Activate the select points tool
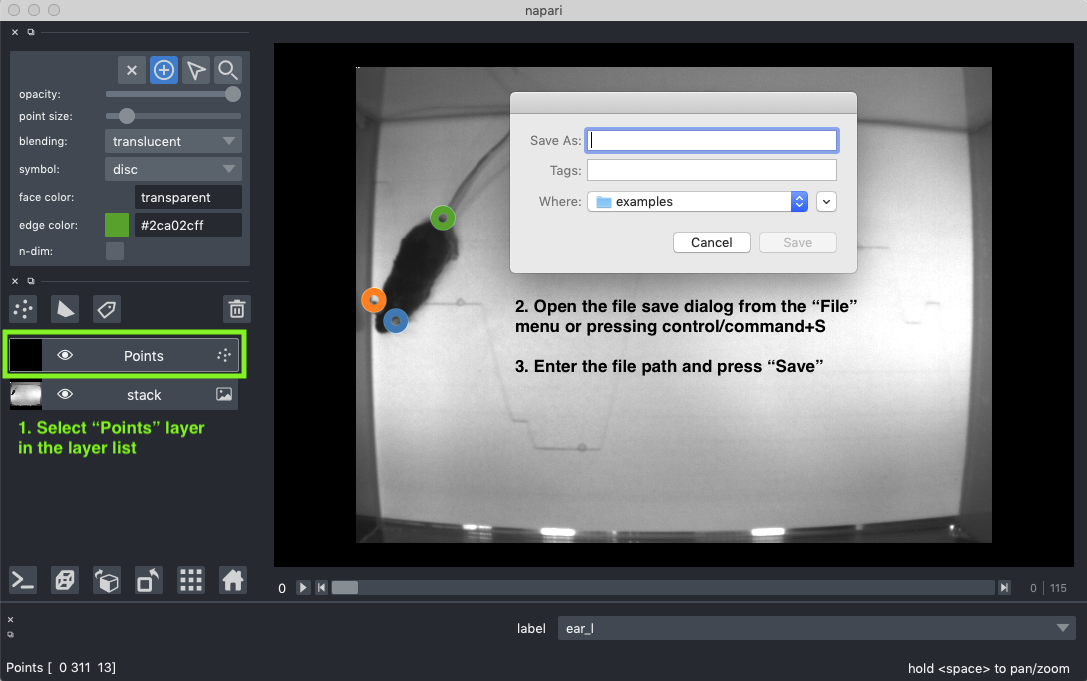This screenshot has width=1087, height=681. click(x=195, y=70)
